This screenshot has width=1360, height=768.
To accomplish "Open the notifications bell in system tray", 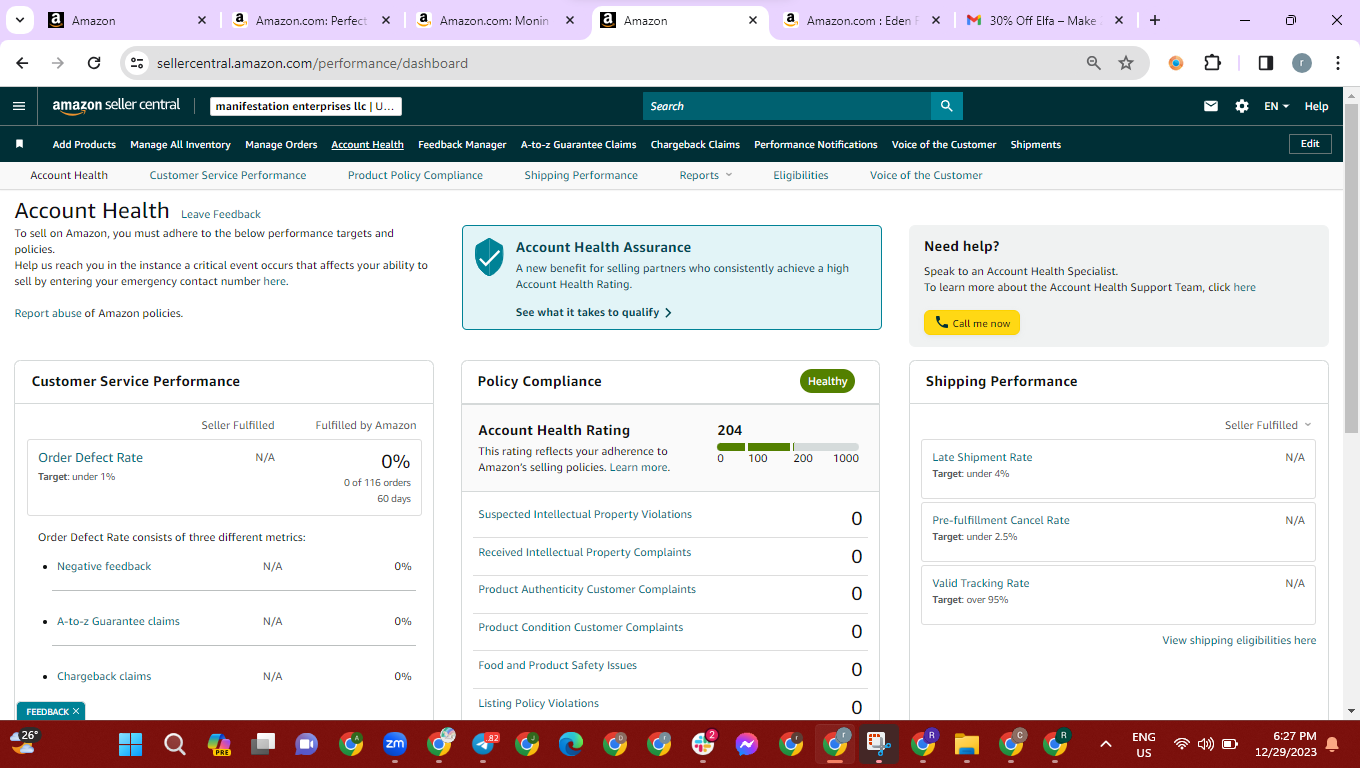I will [x=1332, y=744].
